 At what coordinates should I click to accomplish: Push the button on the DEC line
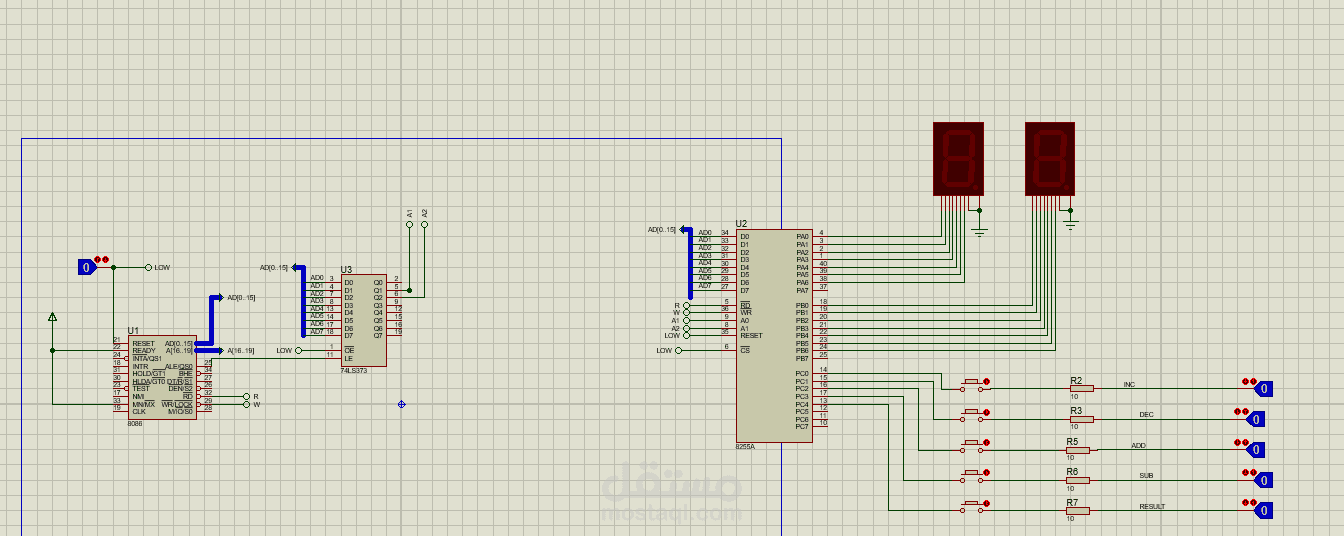coord(971,415)
